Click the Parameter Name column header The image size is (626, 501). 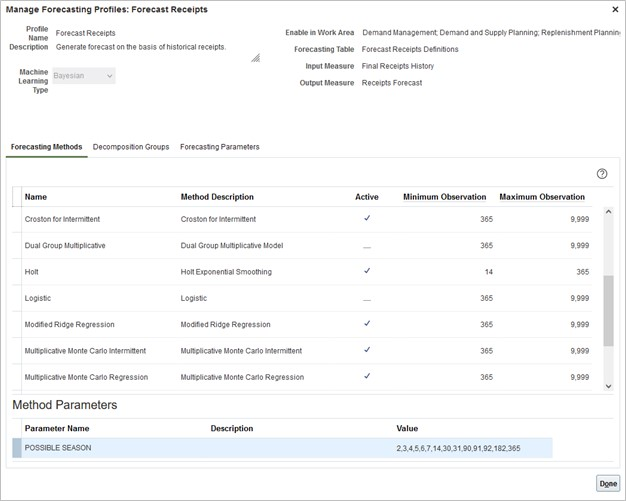[57, 428]
